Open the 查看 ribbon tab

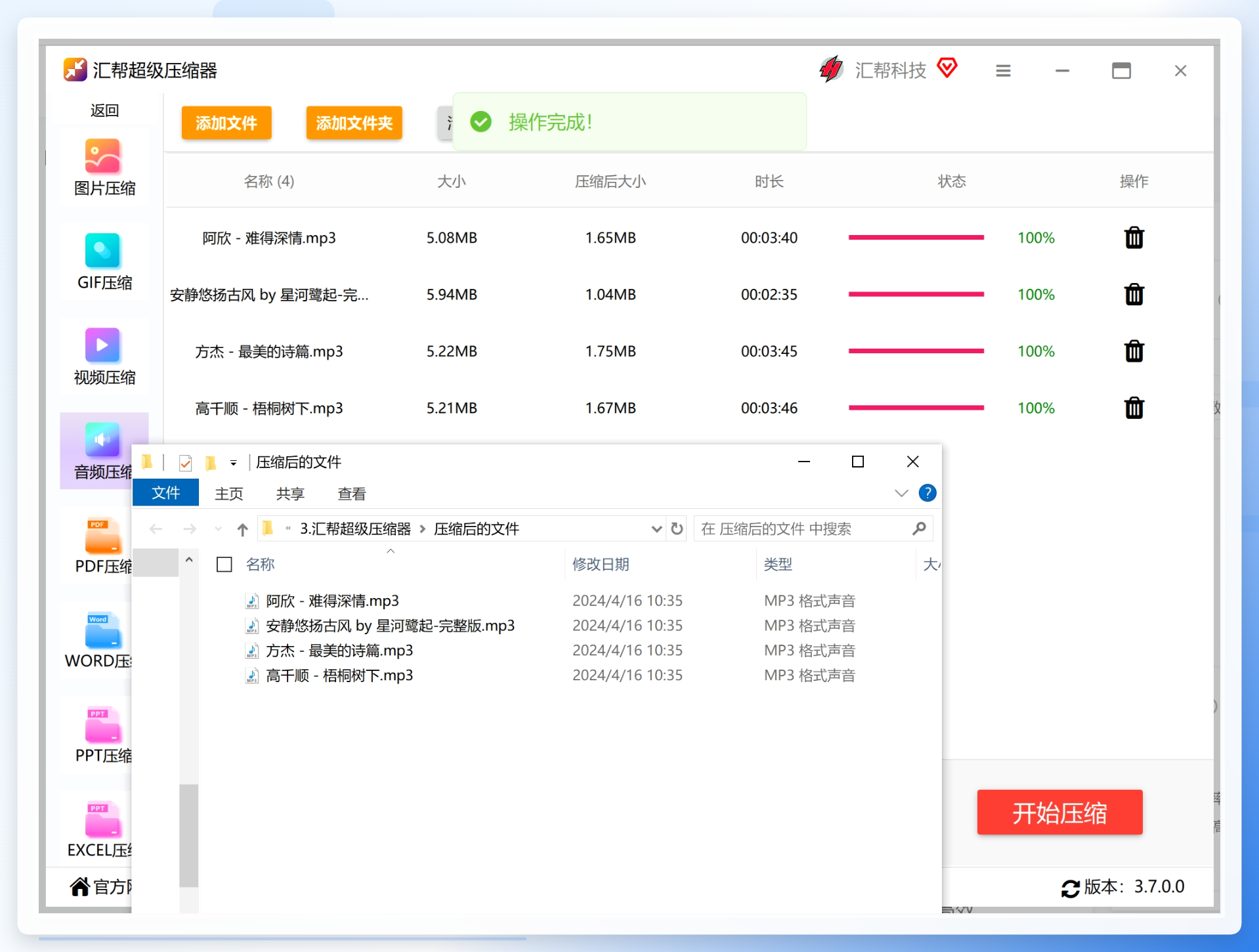[352, 494]
